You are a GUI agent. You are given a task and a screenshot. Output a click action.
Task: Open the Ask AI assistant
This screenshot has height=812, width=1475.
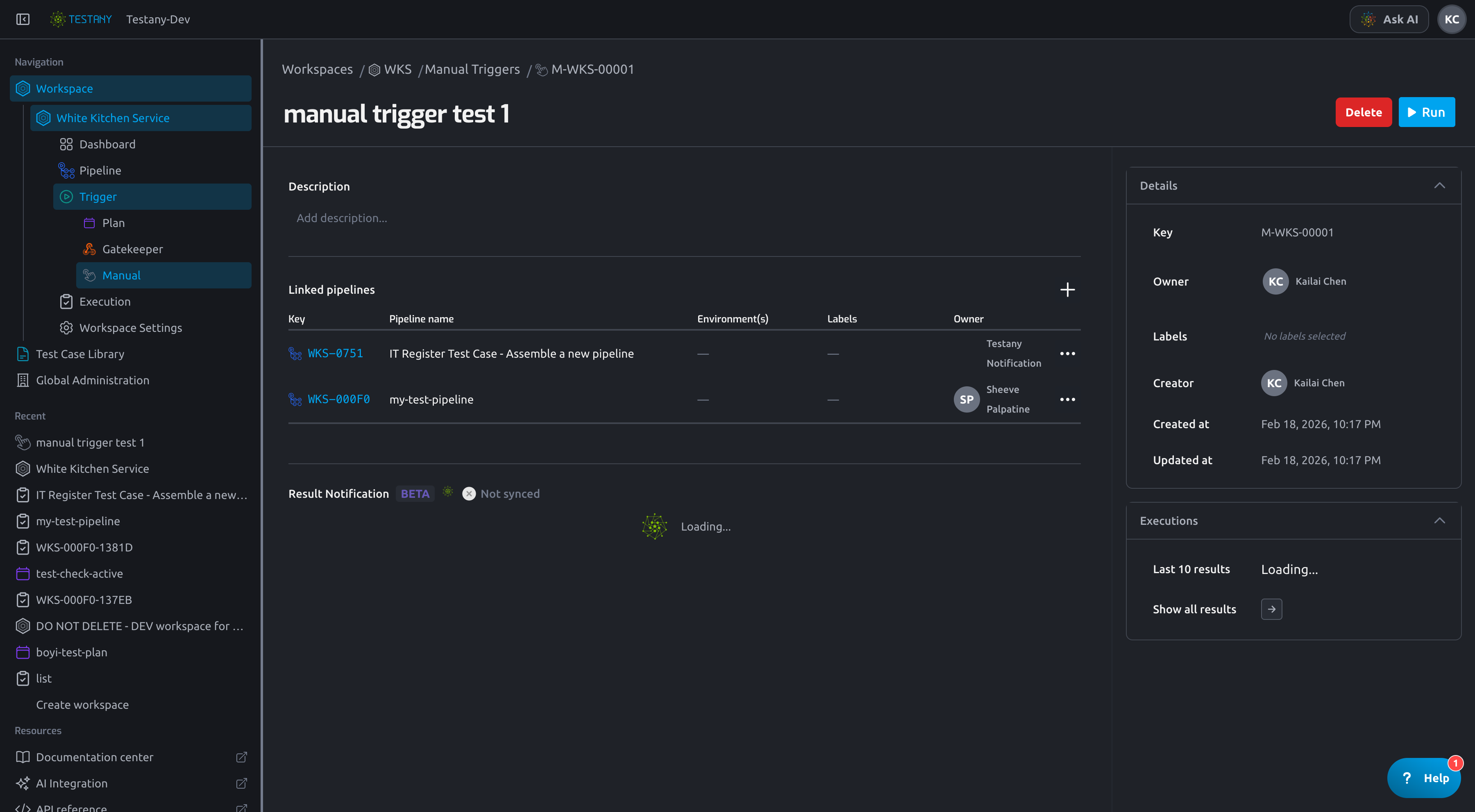coord(1389,19)
